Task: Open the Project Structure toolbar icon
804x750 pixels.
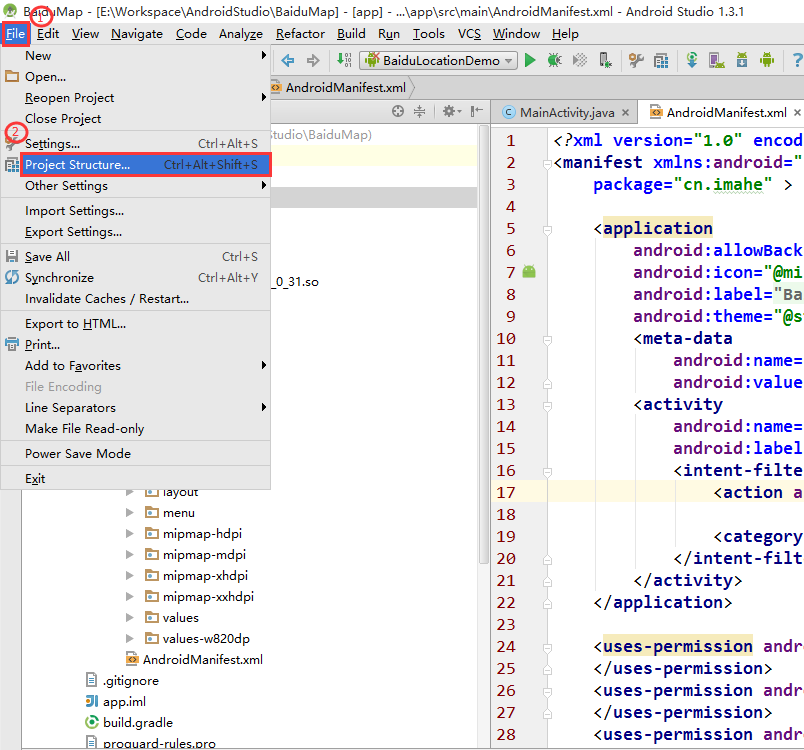Action: [x=661, y=60]
